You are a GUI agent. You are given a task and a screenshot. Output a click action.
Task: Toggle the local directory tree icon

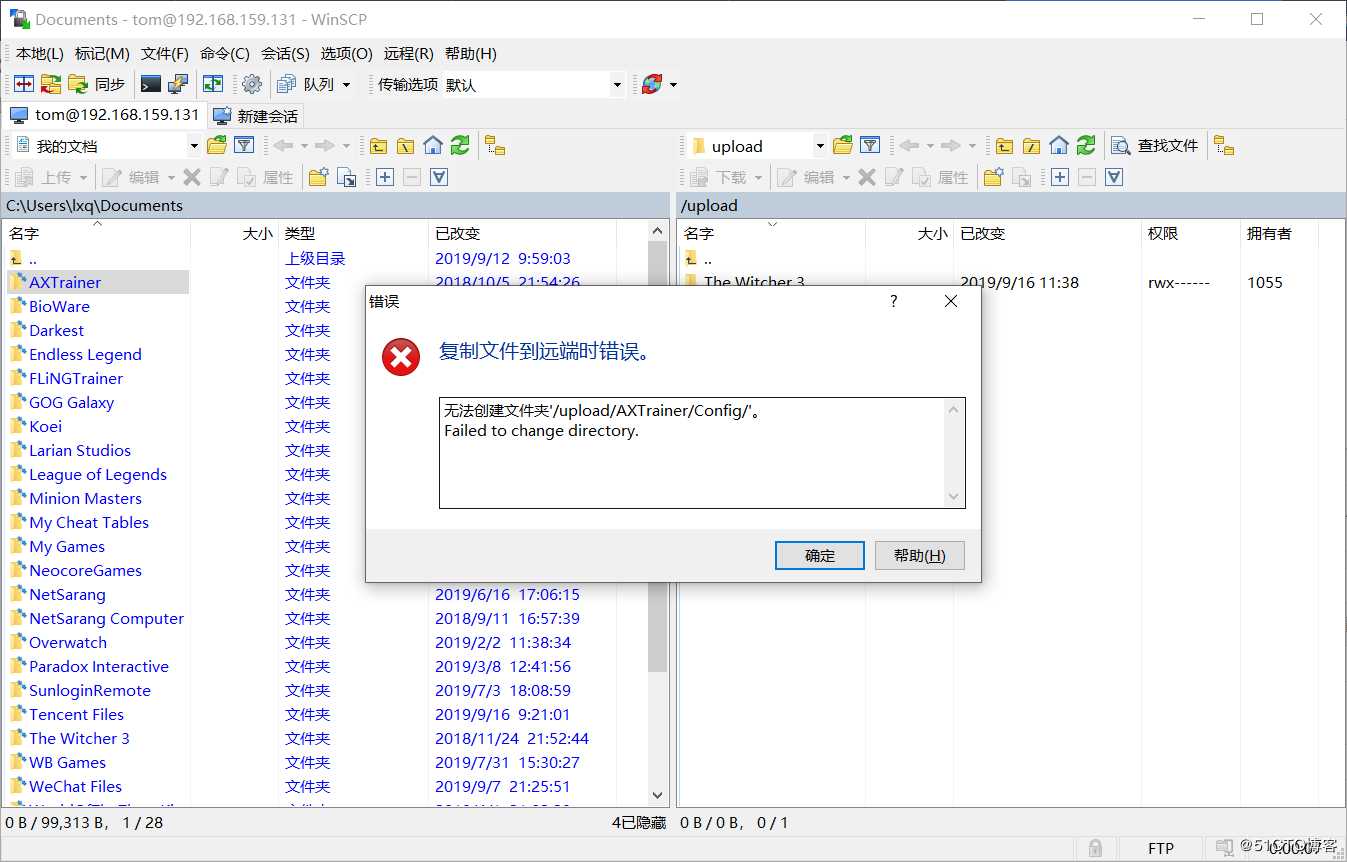coord(495,146)
